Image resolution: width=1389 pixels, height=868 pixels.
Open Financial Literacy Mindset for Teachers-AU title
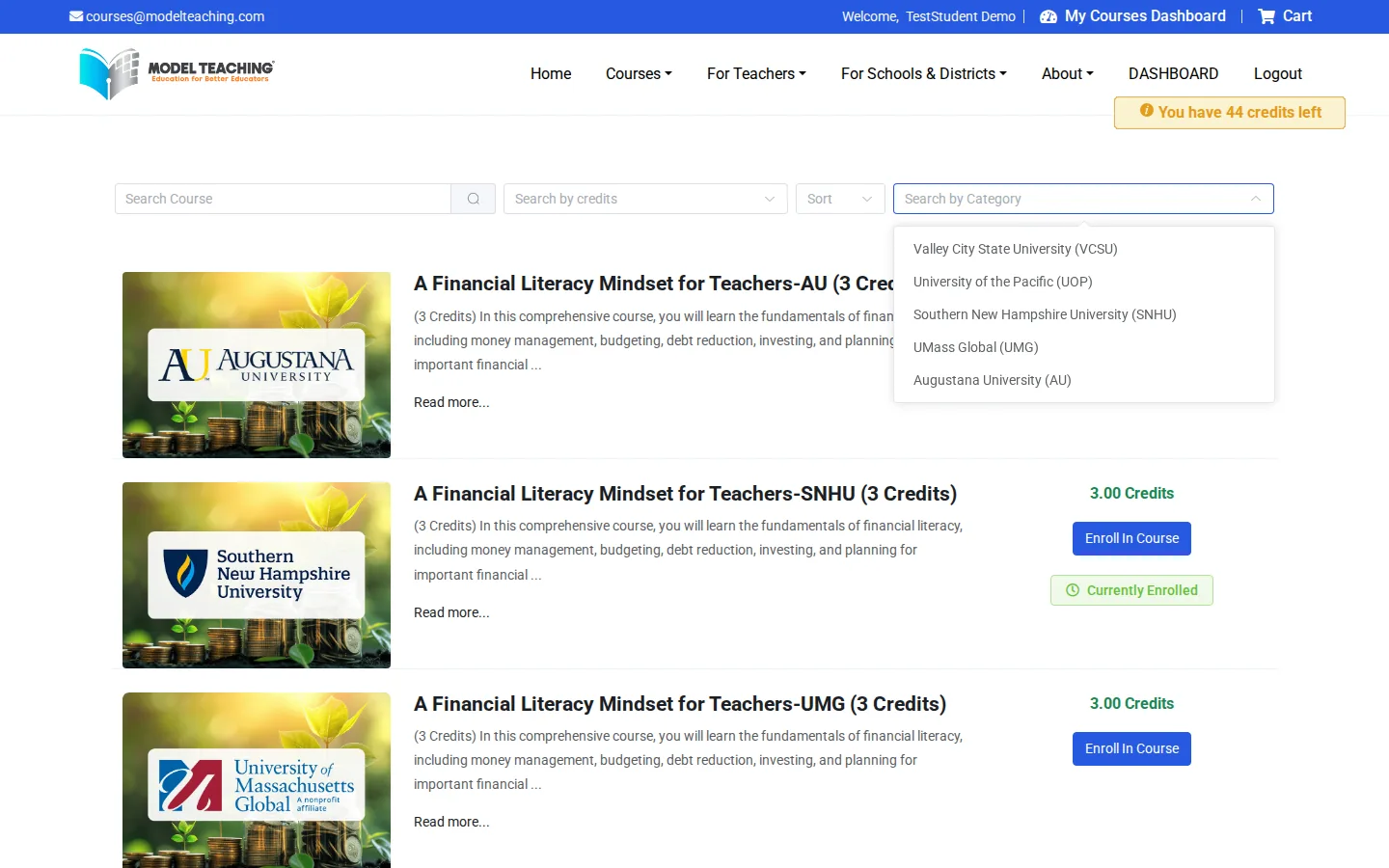[653, 284]
